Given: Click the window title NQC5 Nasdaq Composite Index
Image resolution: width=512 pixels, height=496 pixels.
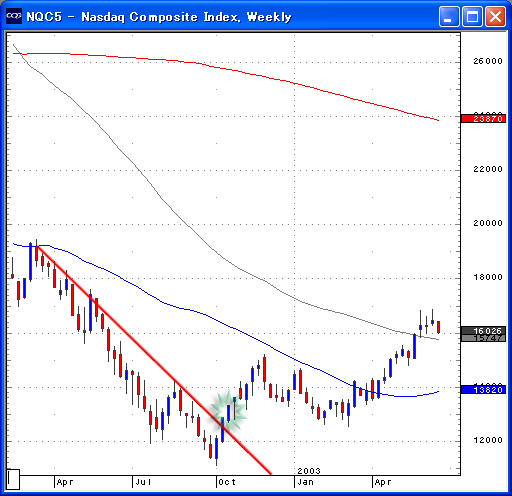Looking at the screenshot, I should point(159,17).
